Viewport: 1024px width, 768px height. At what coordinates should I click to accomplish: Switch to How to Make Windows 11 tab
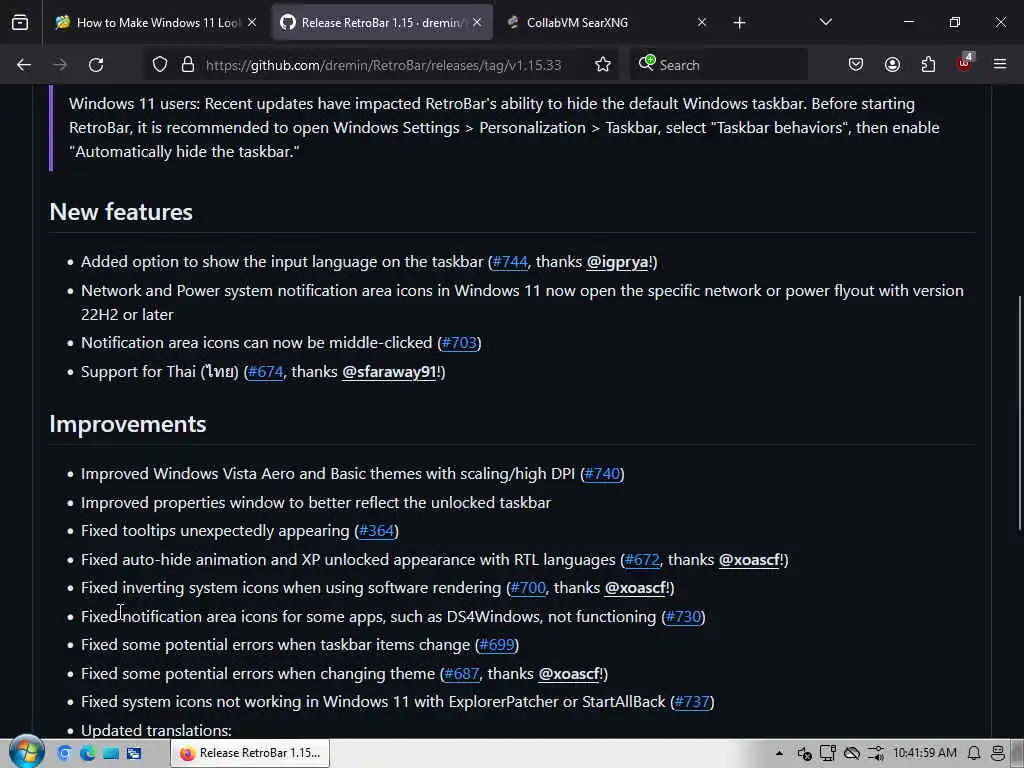[155, 22]
